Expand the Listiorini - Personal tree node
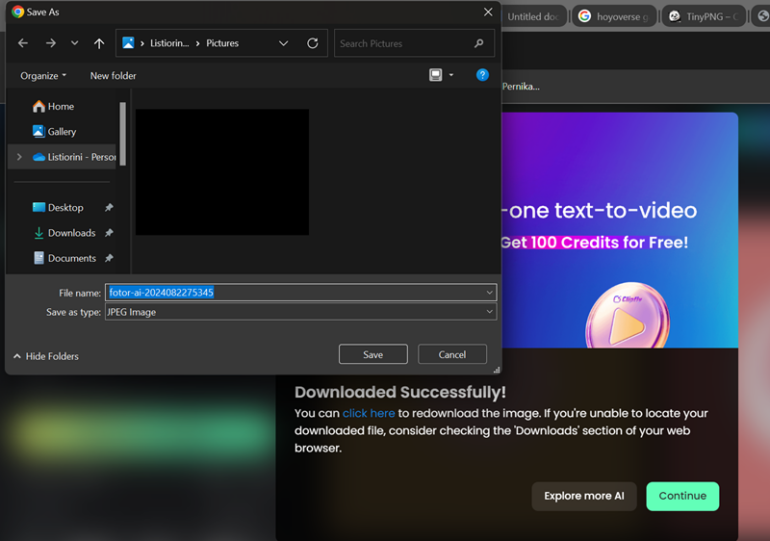 [19, 157]
